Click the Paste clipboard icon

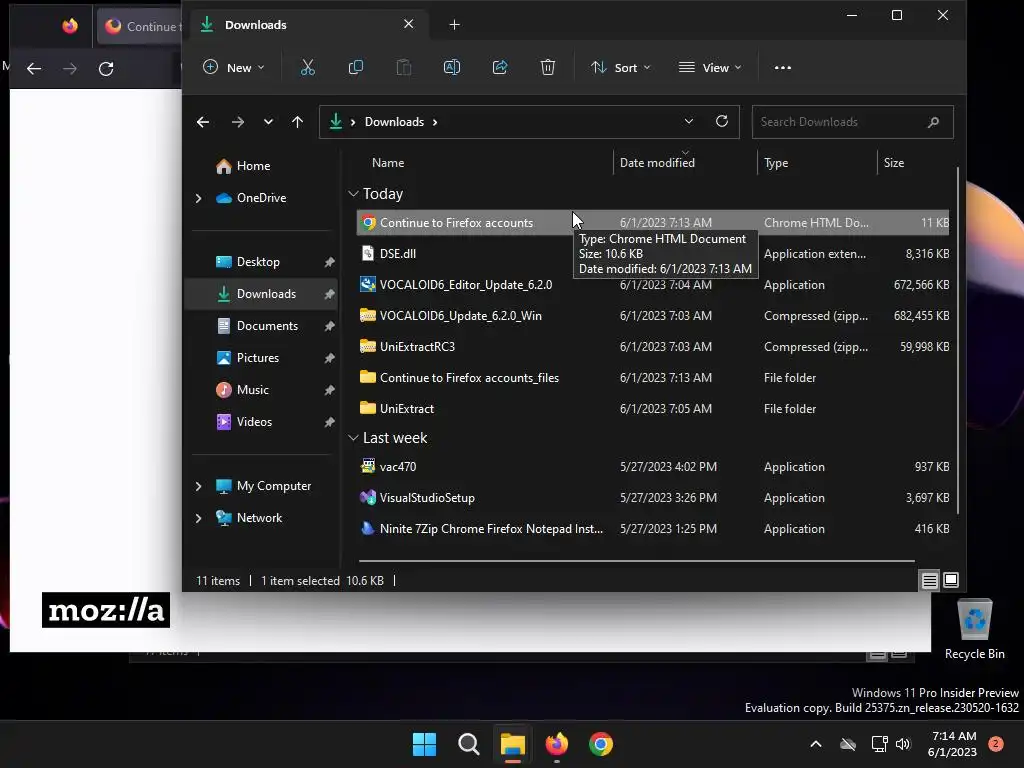(x=404, y=67)
